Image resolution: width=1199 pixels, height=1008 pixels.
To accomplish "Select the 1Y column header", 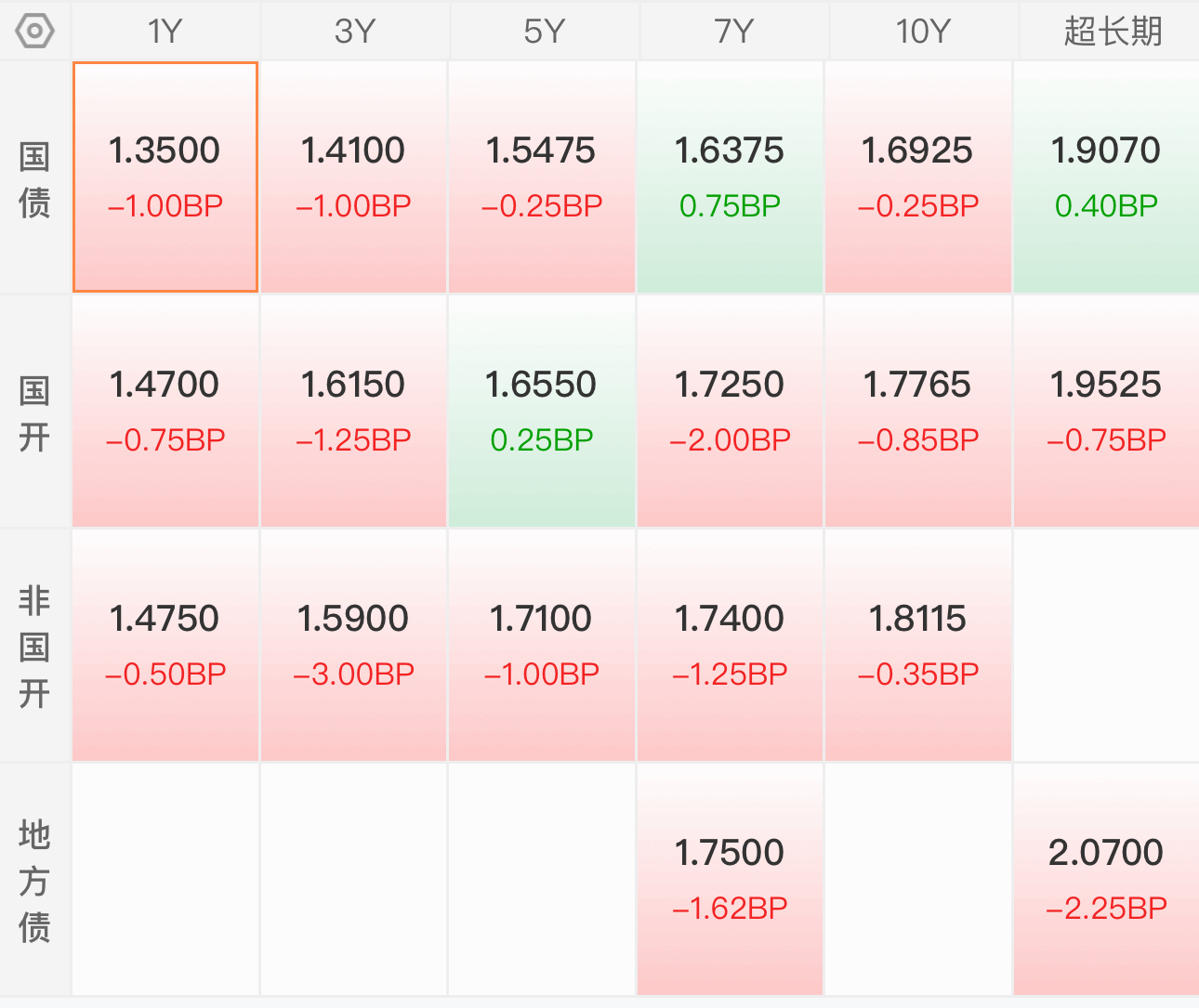I will tap(165, 32).
